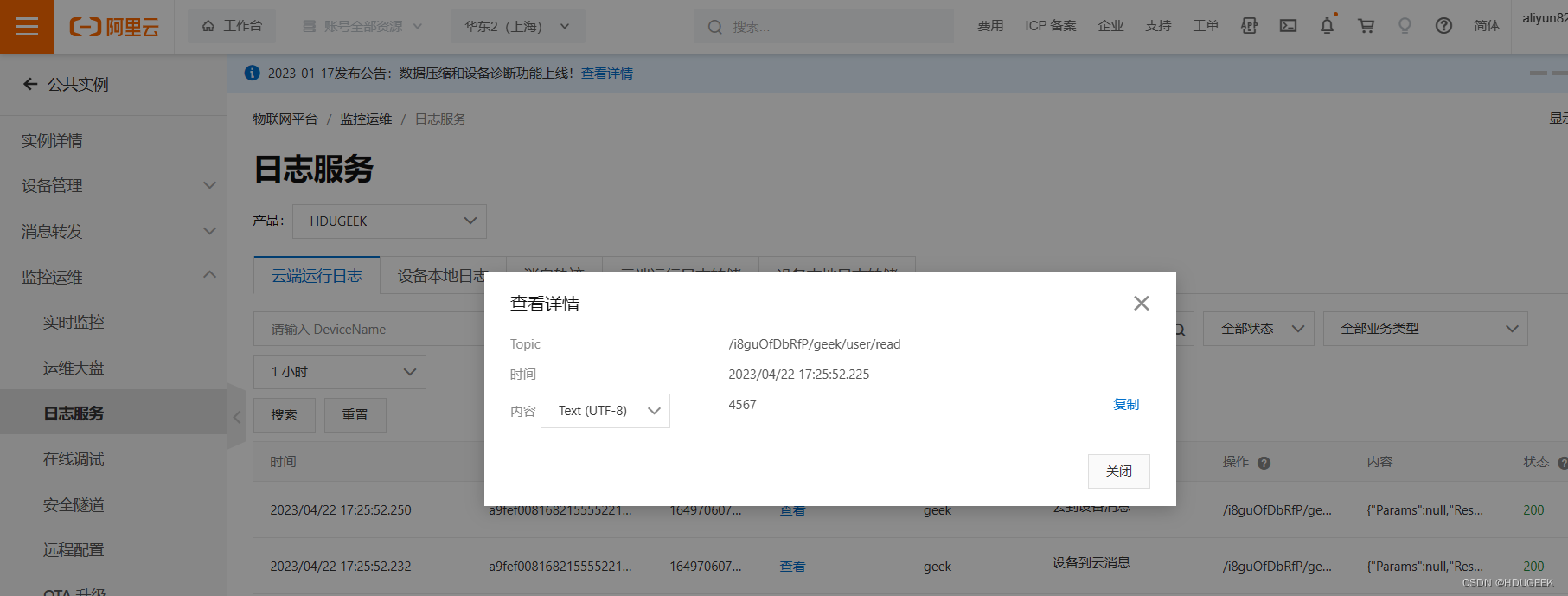The width and height of the screenshot is (1568, 596).
Task: Click the Alibaba Cloud logo
Action: [114, 27]
